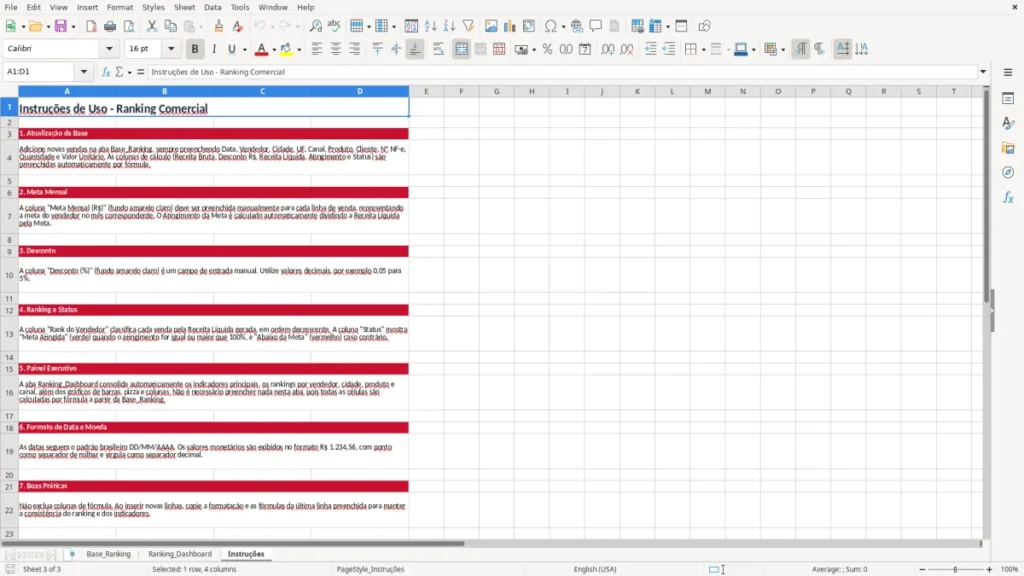Open Sidebar Properties panel icon
1024x576 pixels.
(x=1008, y=98)
